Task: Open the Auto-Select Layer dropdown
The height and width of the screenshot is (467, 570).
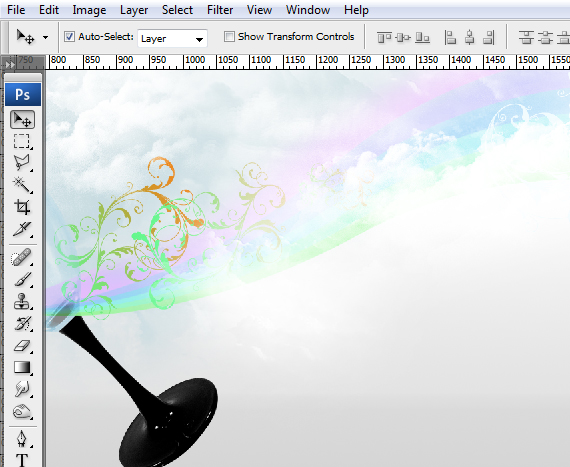Action: click(172, 39)
